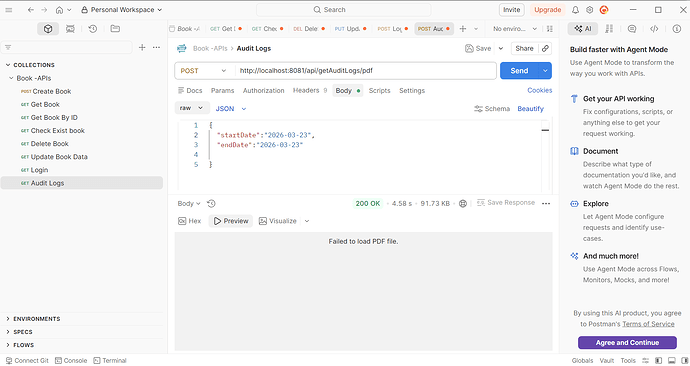Viewport: 690px width, 366px height.
Task: Open the JSON body format dropdown
Action: point(231,109)
